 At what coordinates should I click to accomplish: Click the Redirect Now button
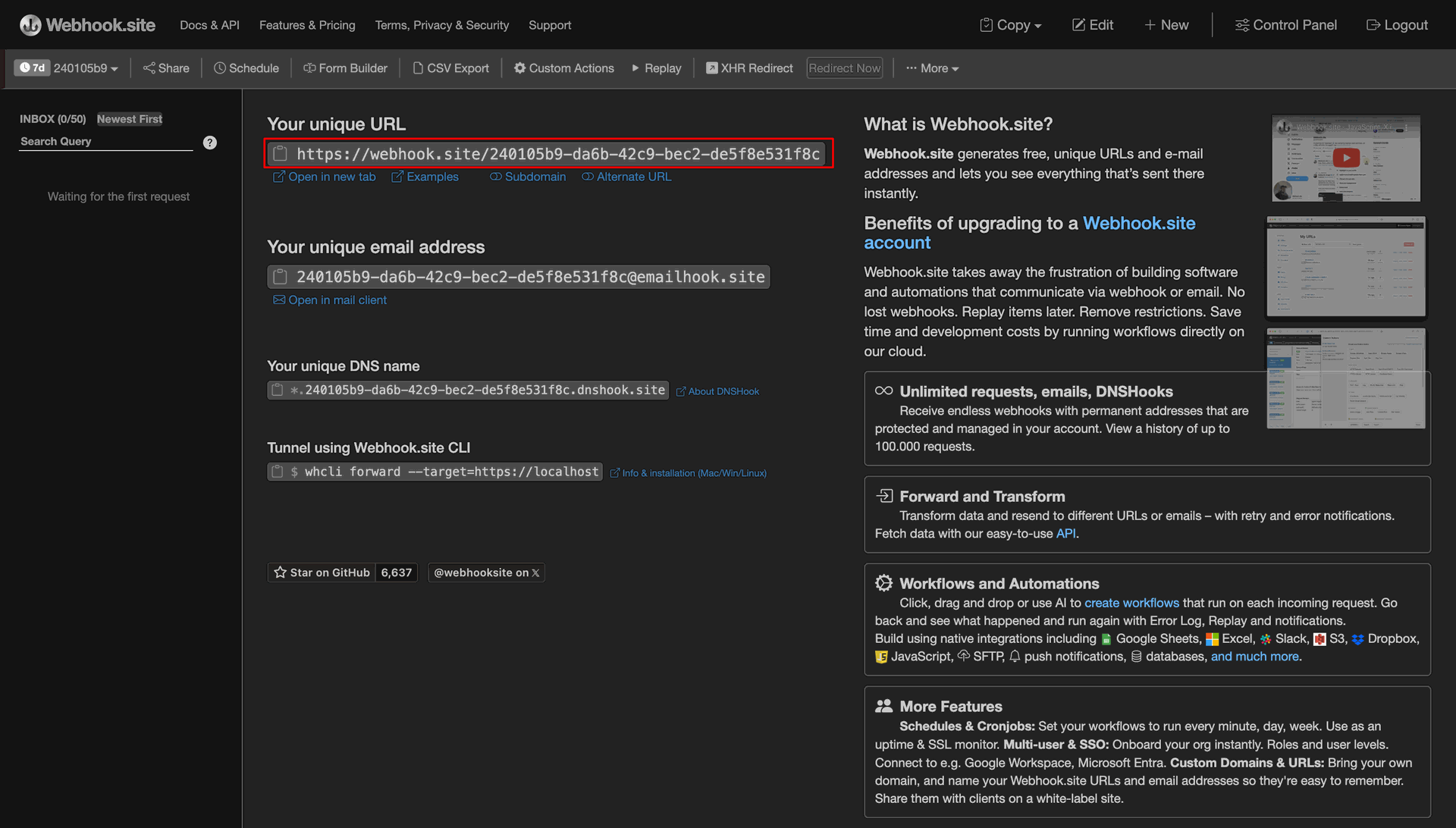point(845,68)
